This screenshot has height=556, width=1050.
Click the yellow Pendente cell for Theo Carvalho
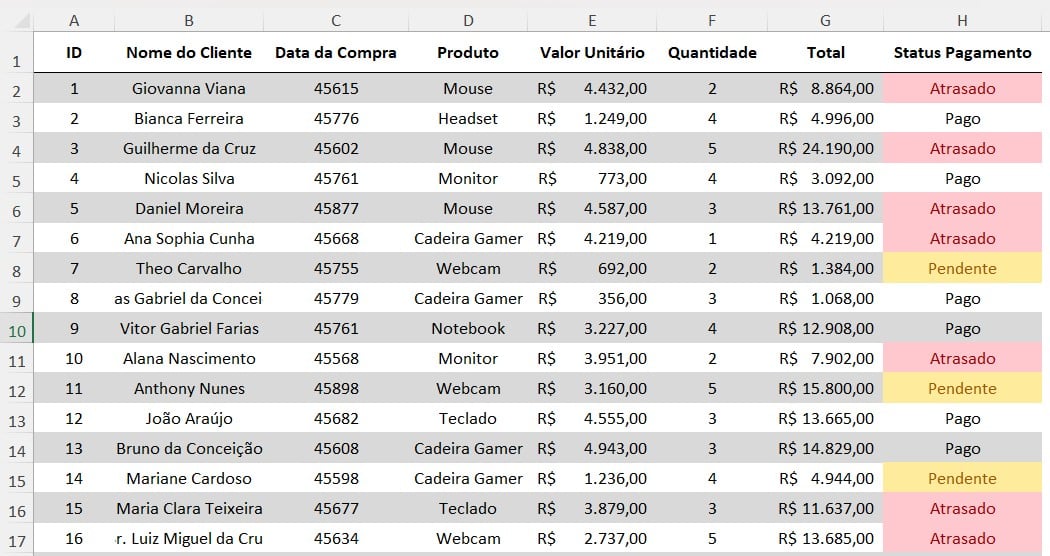[962, 269]
